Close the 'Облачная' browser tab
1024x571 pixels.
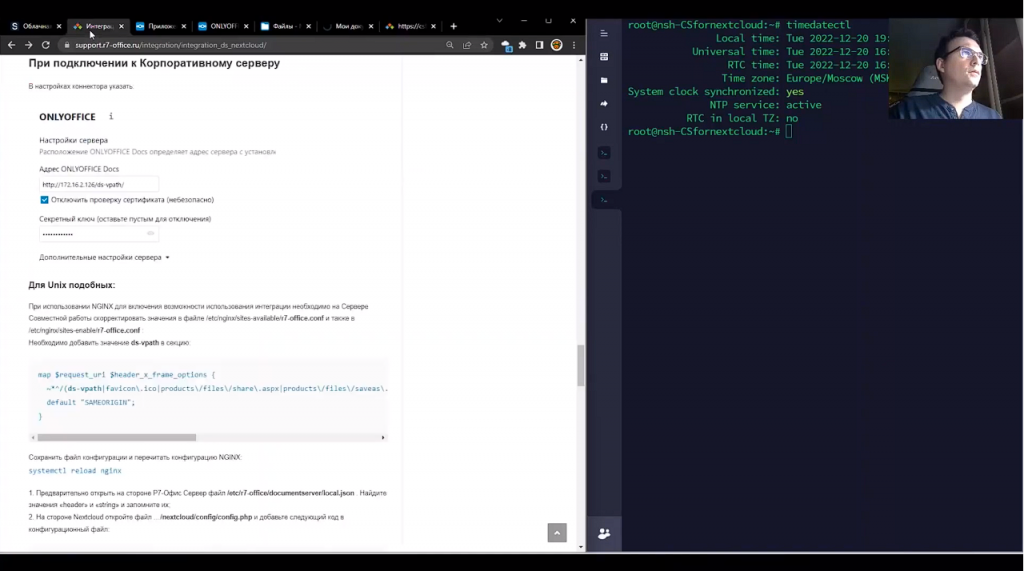click(x=59, y=26)
